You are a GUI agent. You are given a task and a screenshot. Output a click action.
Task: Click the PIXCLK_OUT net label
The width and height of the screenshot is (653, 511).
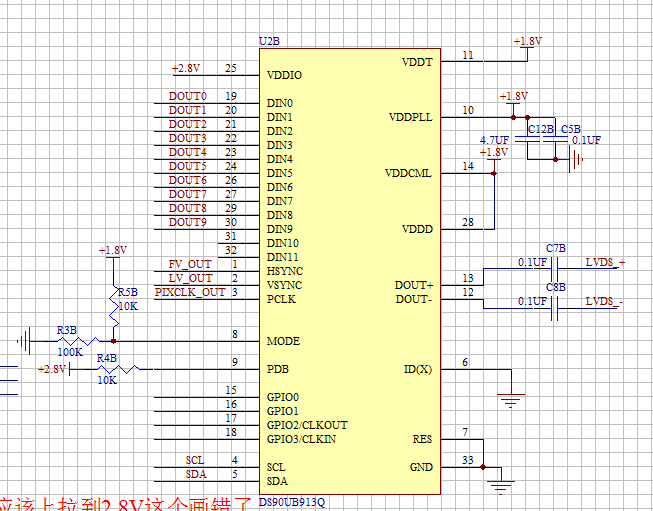190,292
